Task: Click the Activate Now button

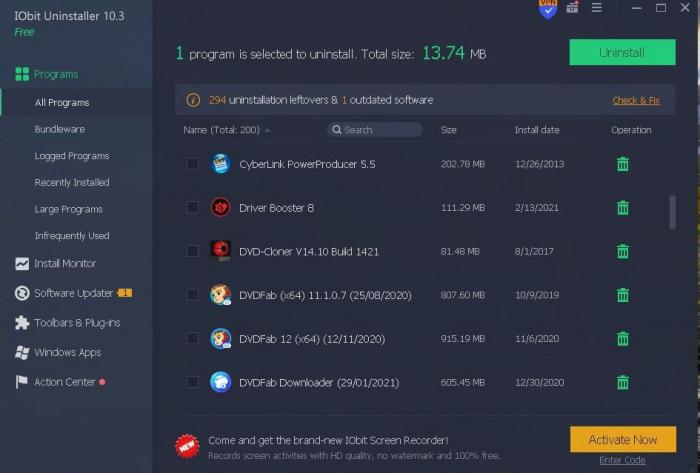Action: pos(623,440)
